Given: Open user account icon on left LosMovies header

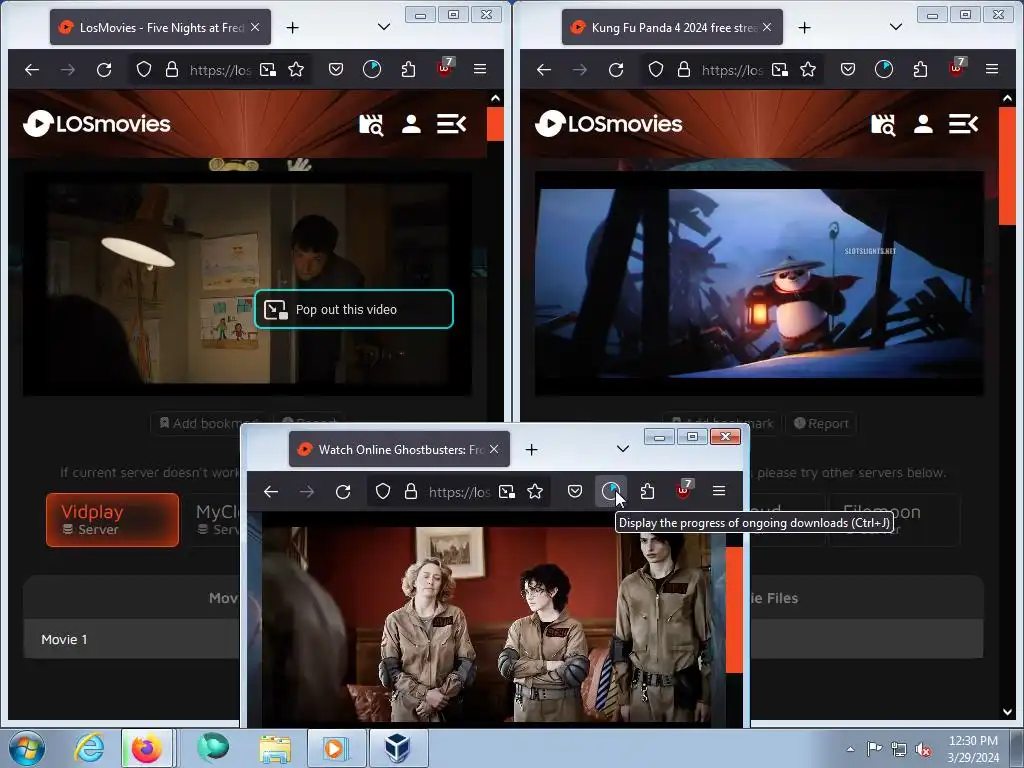Looking at the screenshot, I should (411, 124).
